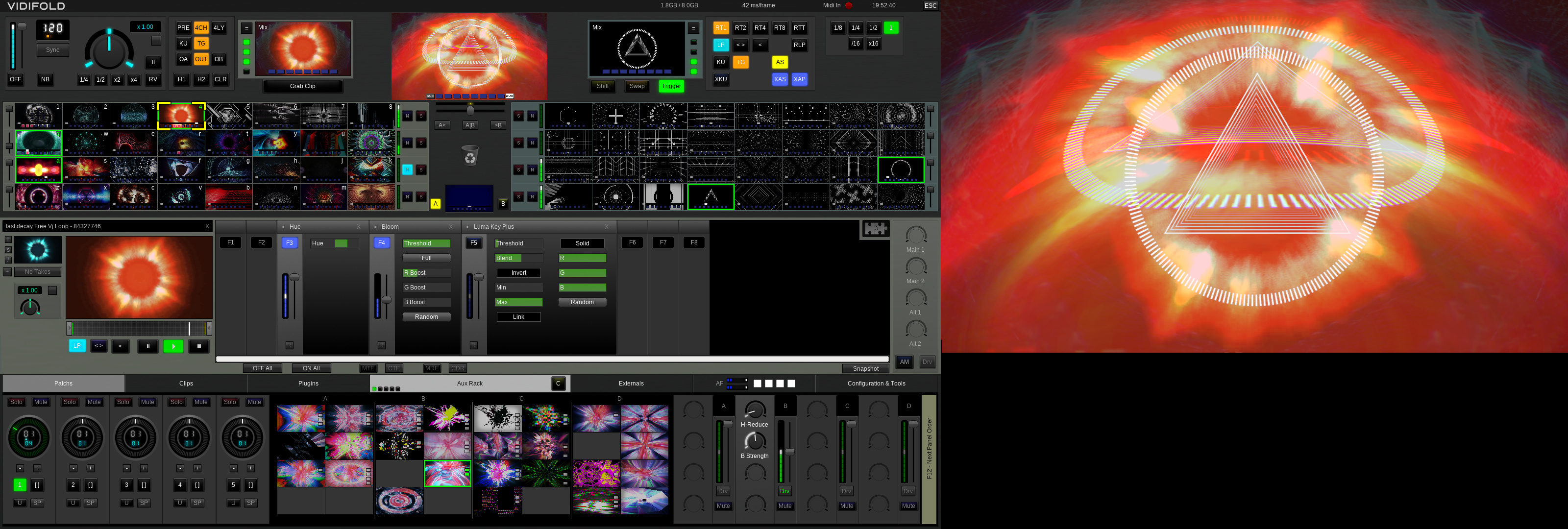This screenshot has height=529, width=1568.
Task: Close the fast decay Free Vj Loop clip panel
Action: (207, 226)
